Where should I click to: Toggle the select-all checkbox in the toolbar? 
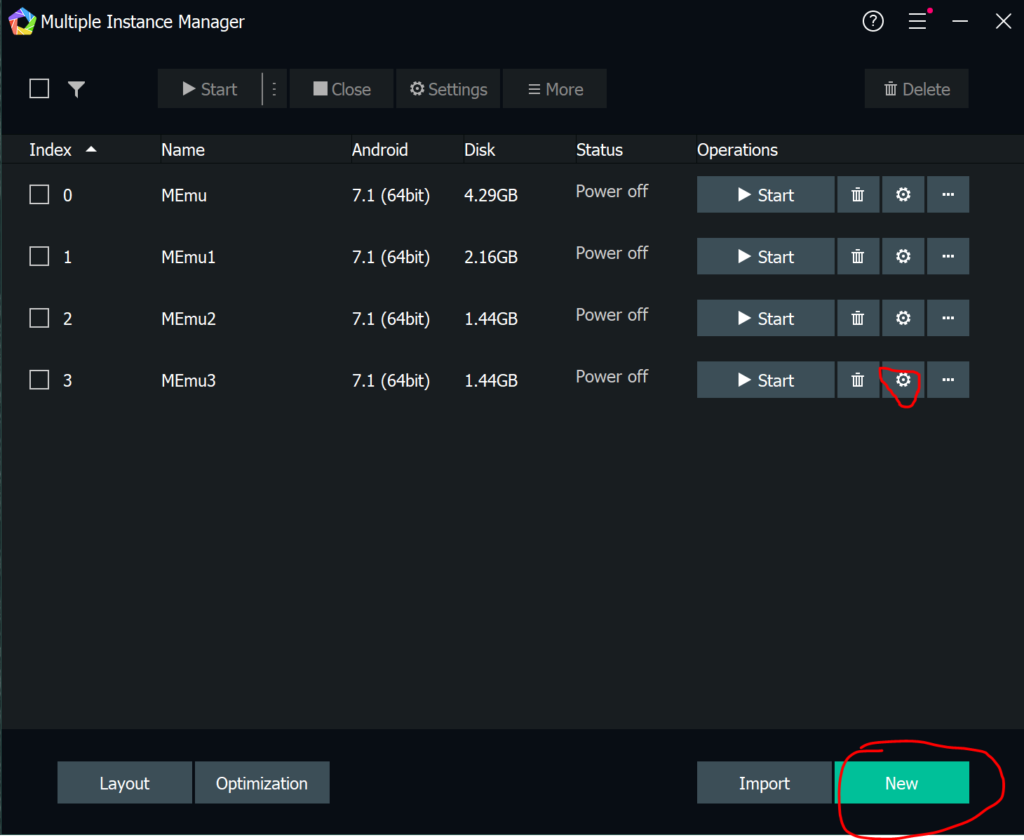click(39, 88)
